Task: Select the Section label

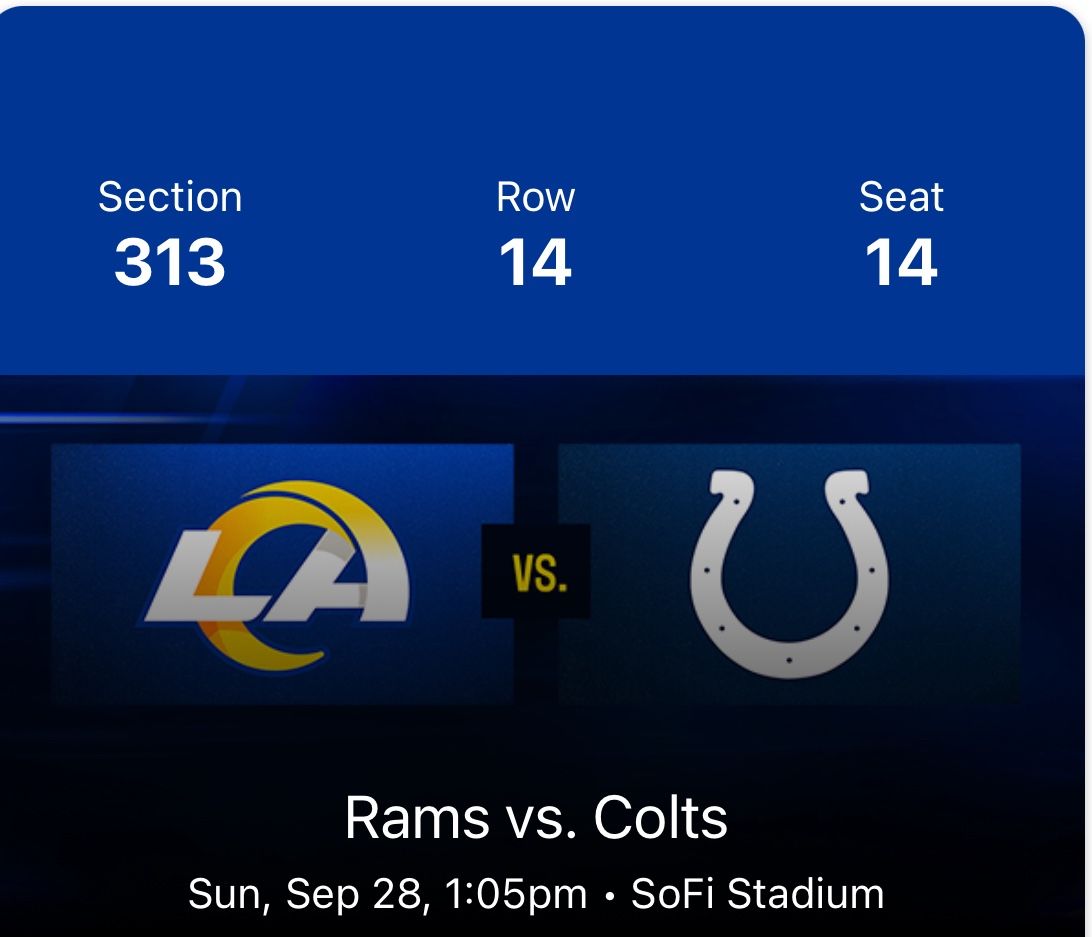Action: tap(170, 197)
